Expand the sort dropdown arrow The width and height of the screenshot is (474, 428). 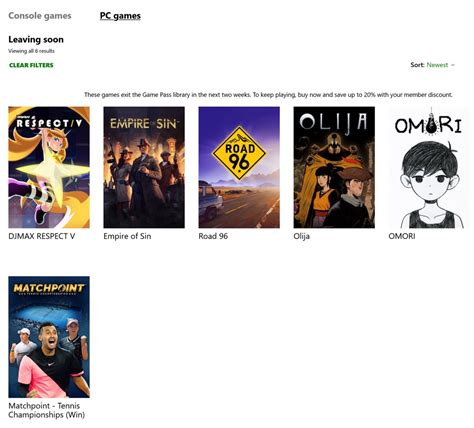[453, 65]
